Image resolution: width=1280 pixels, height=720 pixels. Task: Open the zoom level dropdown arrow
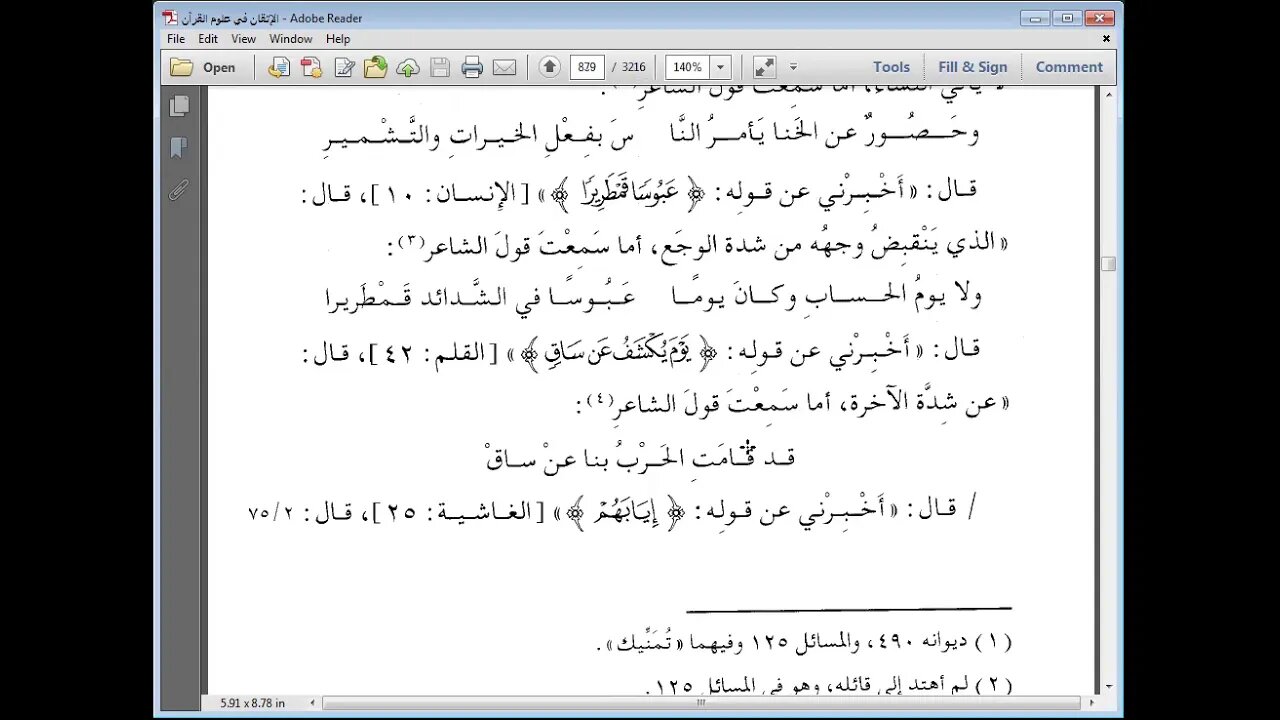tap(720, 67)
